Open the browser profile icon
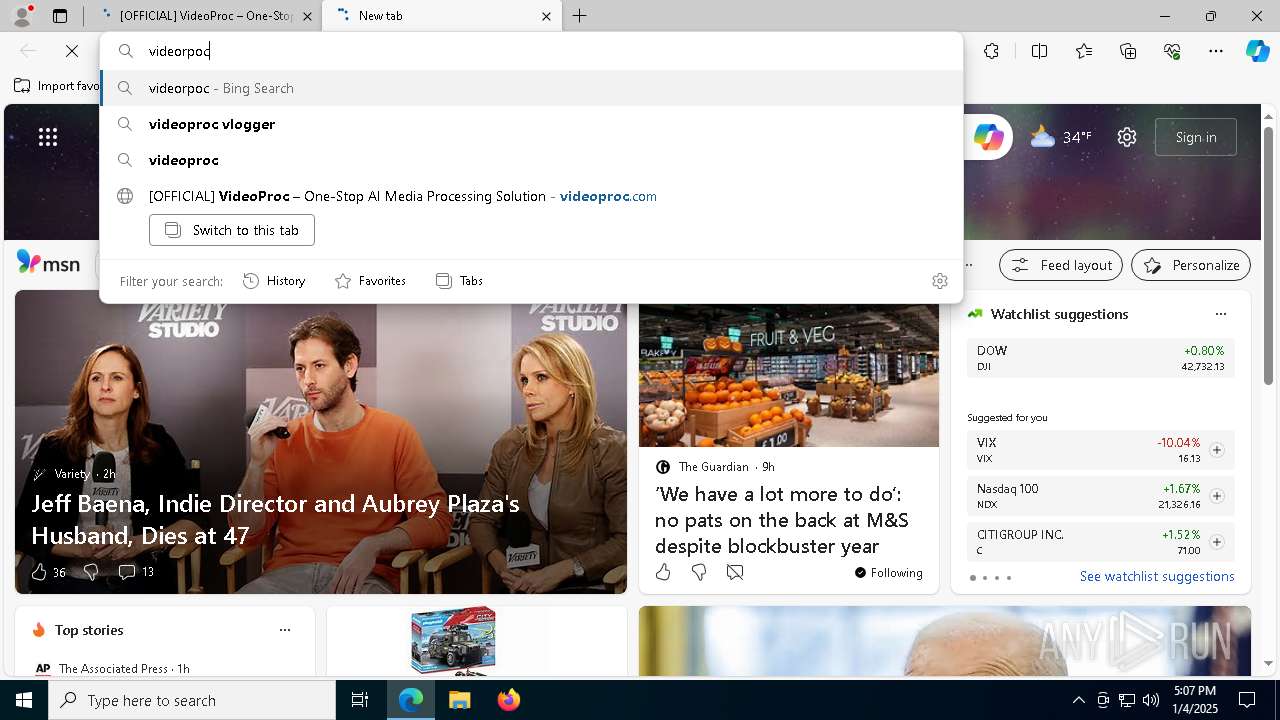Image resolution: width=1280 pixels, height=720 pixels. (x=21, y=15)
